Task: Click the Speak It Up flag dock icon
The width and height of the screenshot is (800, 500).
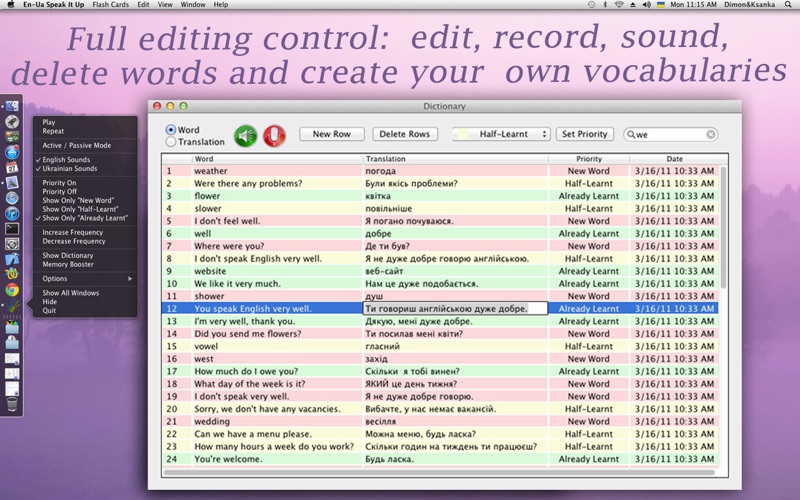Action: click(12, 306)
